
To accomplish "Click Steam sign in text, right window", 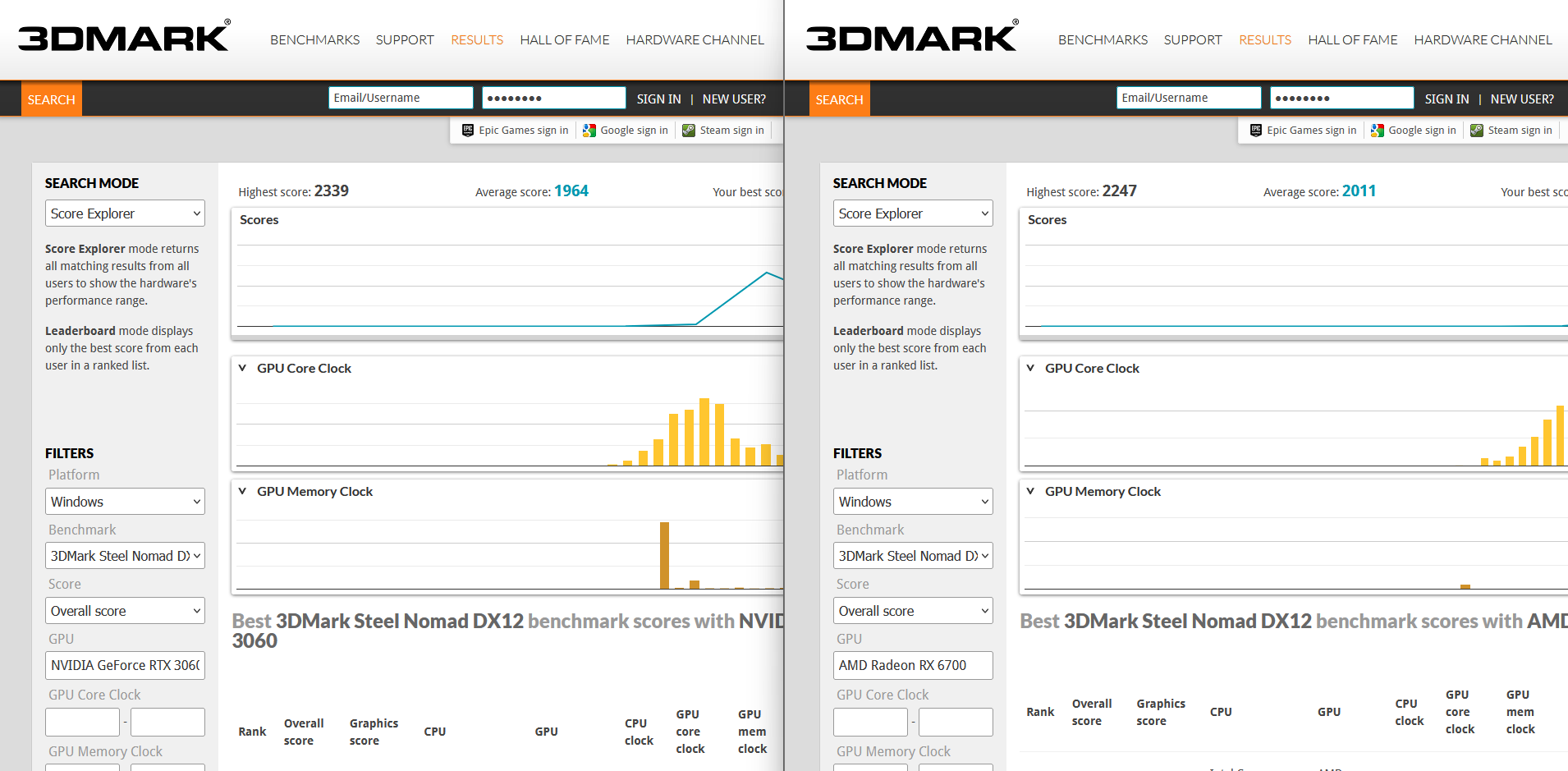I will point(1520,130).
